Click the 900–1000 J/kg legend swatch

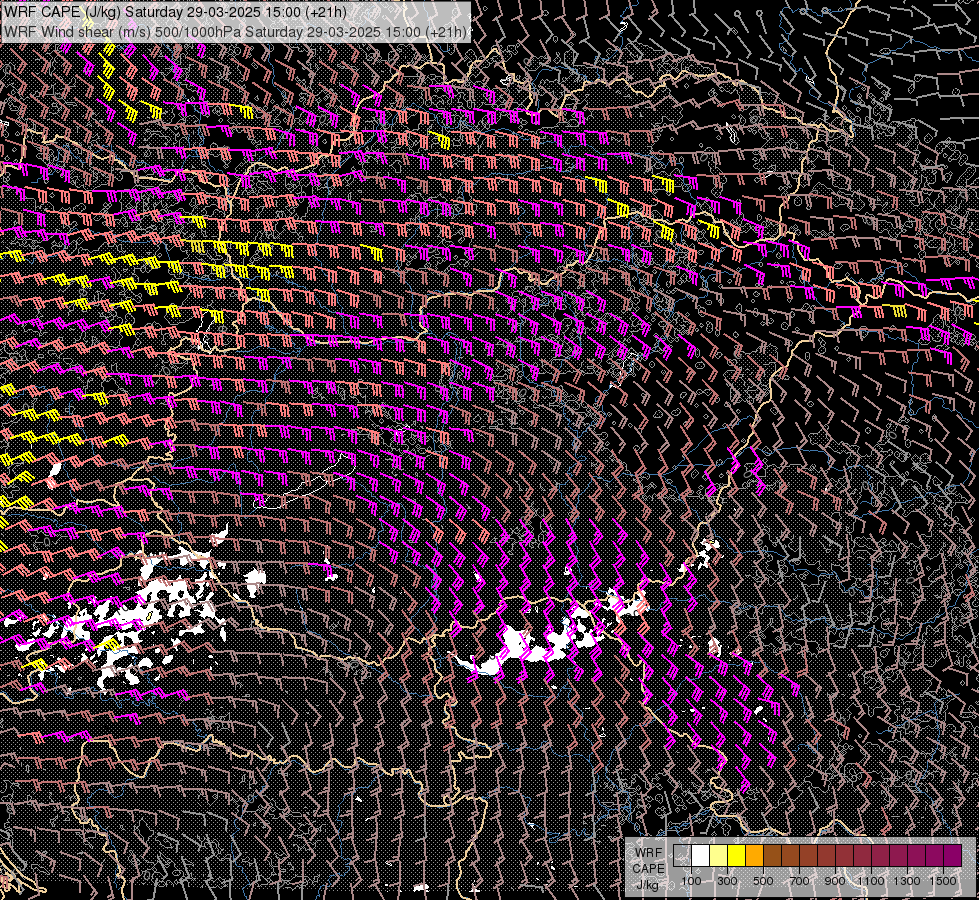845,856
